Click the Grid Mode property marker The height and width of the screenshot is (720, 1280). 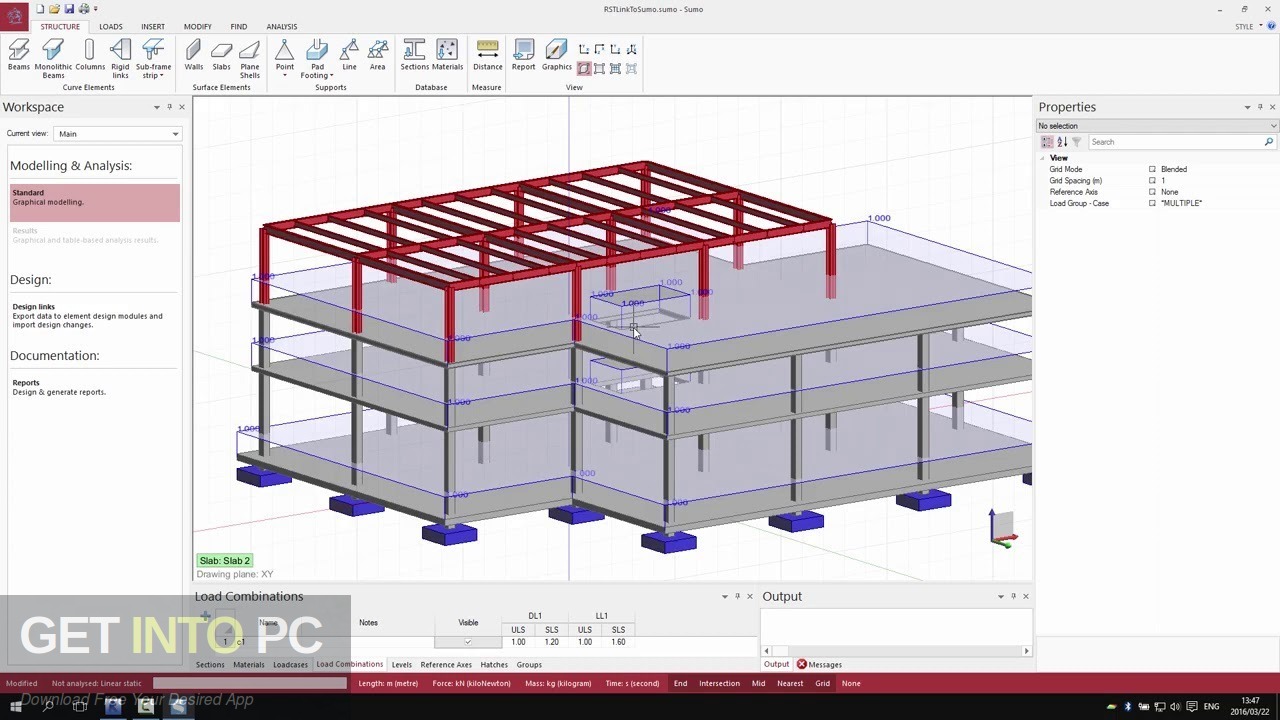pyautogui.click(x=1152, y=170)
